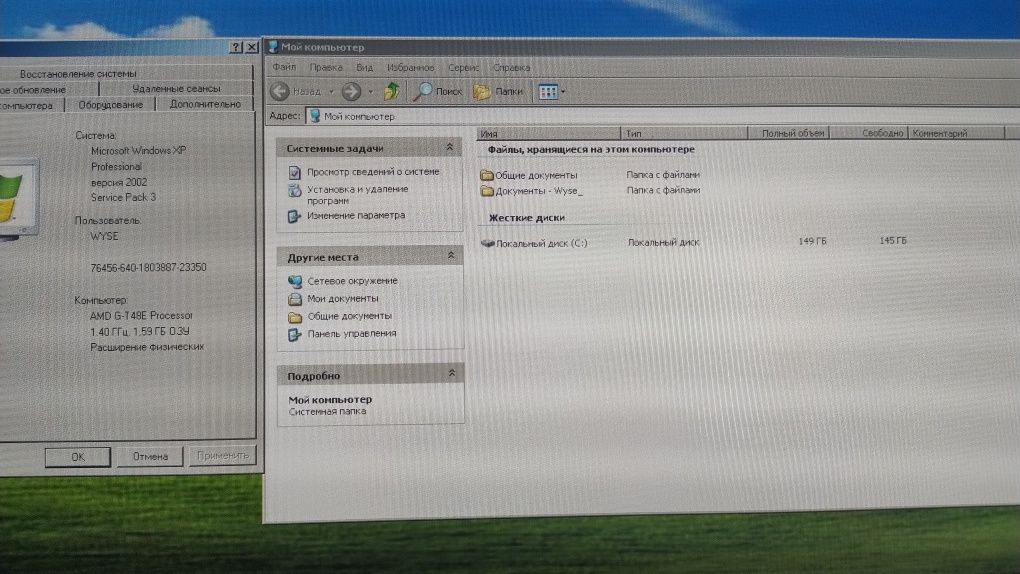Viewport: 1020px width, 574px height.
Task: Open dropdown arrow next to Назад
Action: 331,92
